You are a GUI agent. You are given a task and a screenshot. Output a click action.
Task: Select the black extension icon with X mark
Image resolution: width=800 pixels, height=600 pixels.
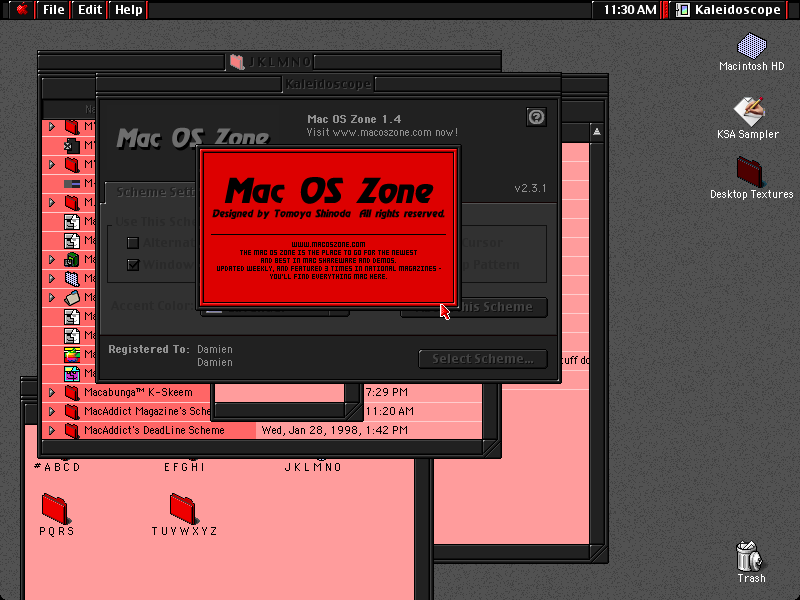(x=72, y=145)
